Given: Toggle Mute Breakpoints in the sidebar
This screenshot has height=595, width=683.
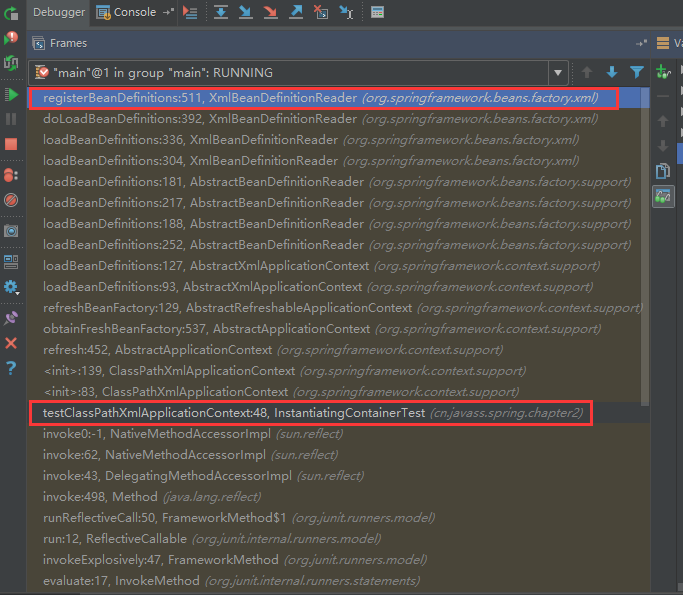Looking at the screenshot, I should 11,201.
